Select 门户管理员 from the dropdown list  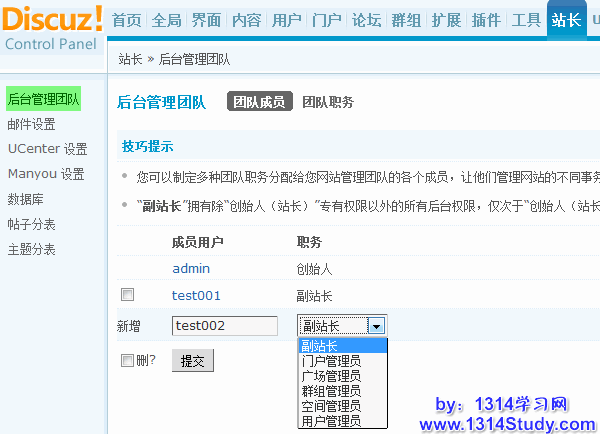tap(331, 360)
